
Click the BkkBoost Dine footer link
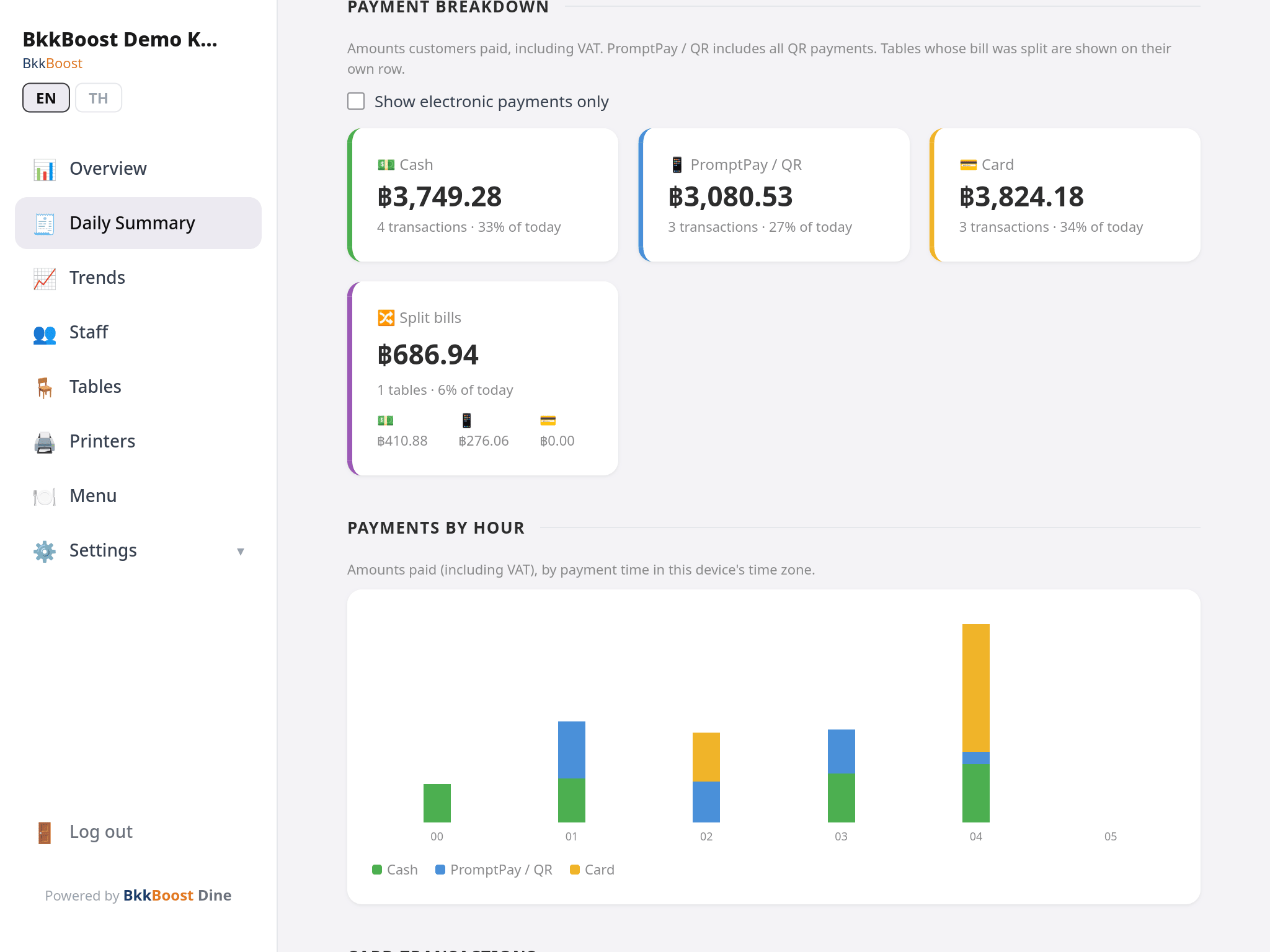(x=177, y=896)
